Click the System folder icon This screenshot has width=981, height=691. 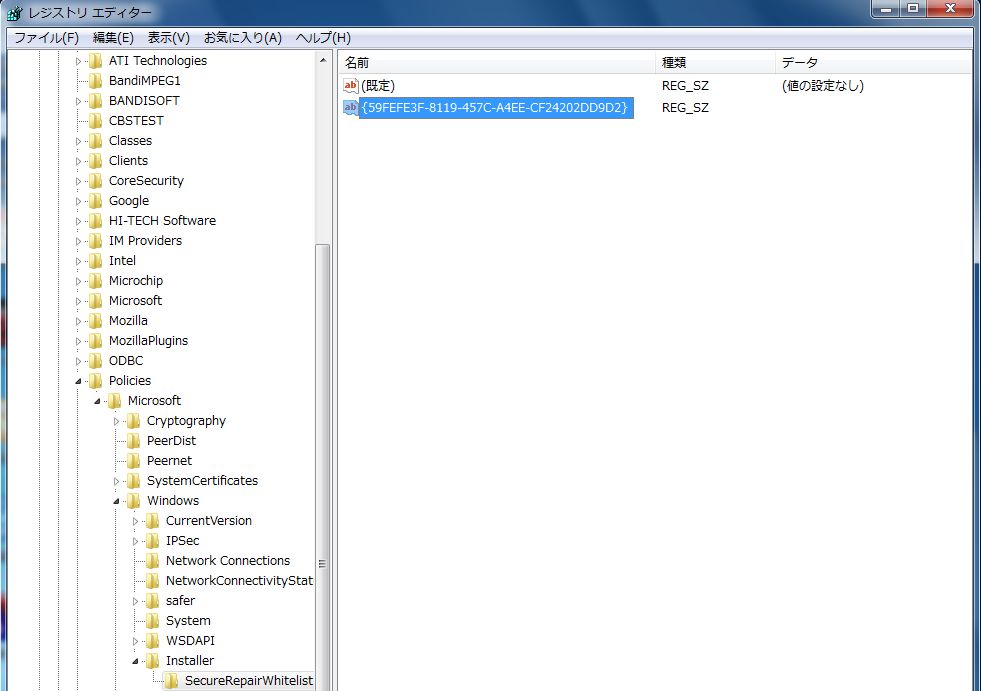click(153, 621)
